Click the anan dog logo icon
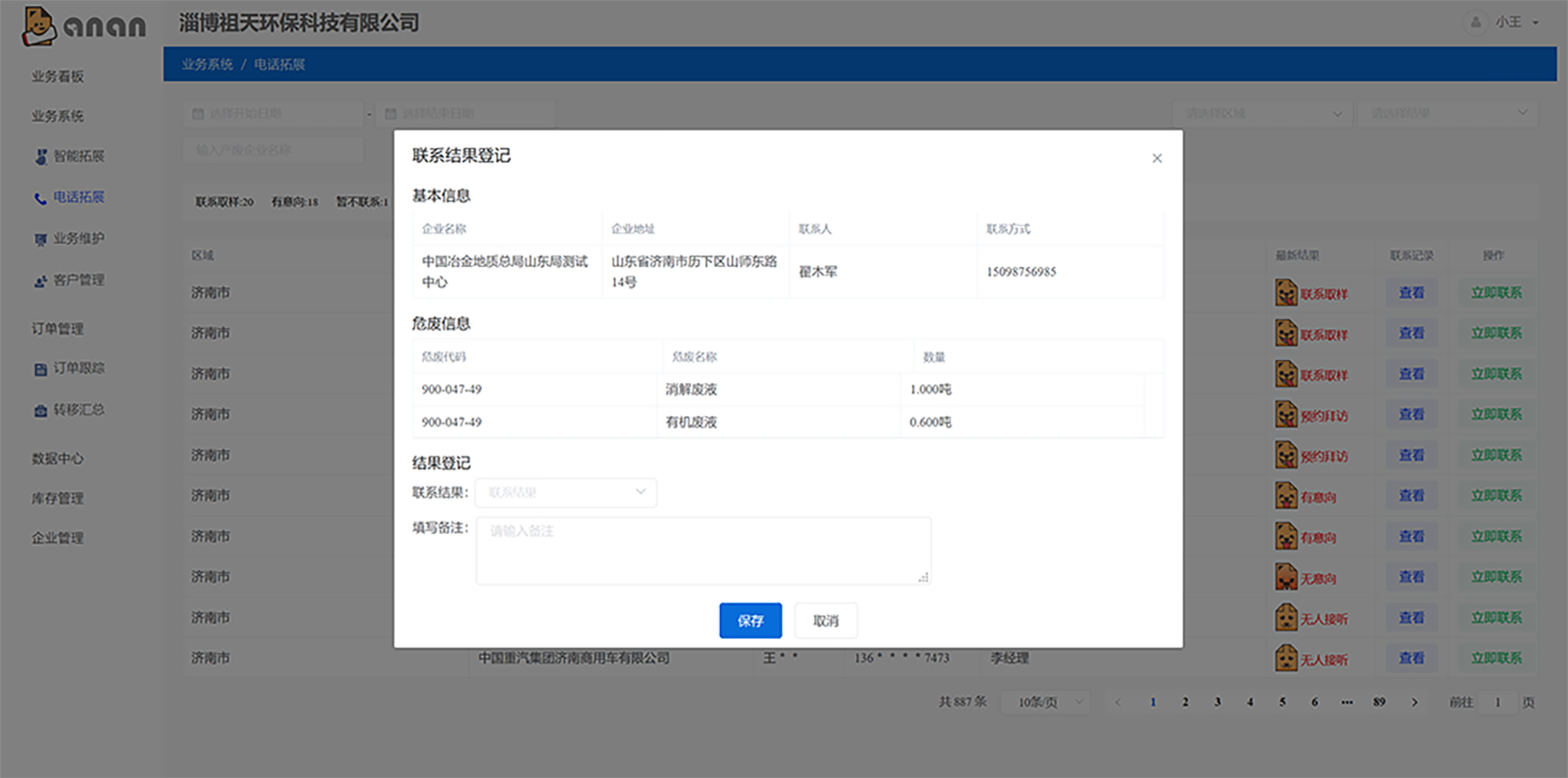1568x778 pixels. click(39, 26)
